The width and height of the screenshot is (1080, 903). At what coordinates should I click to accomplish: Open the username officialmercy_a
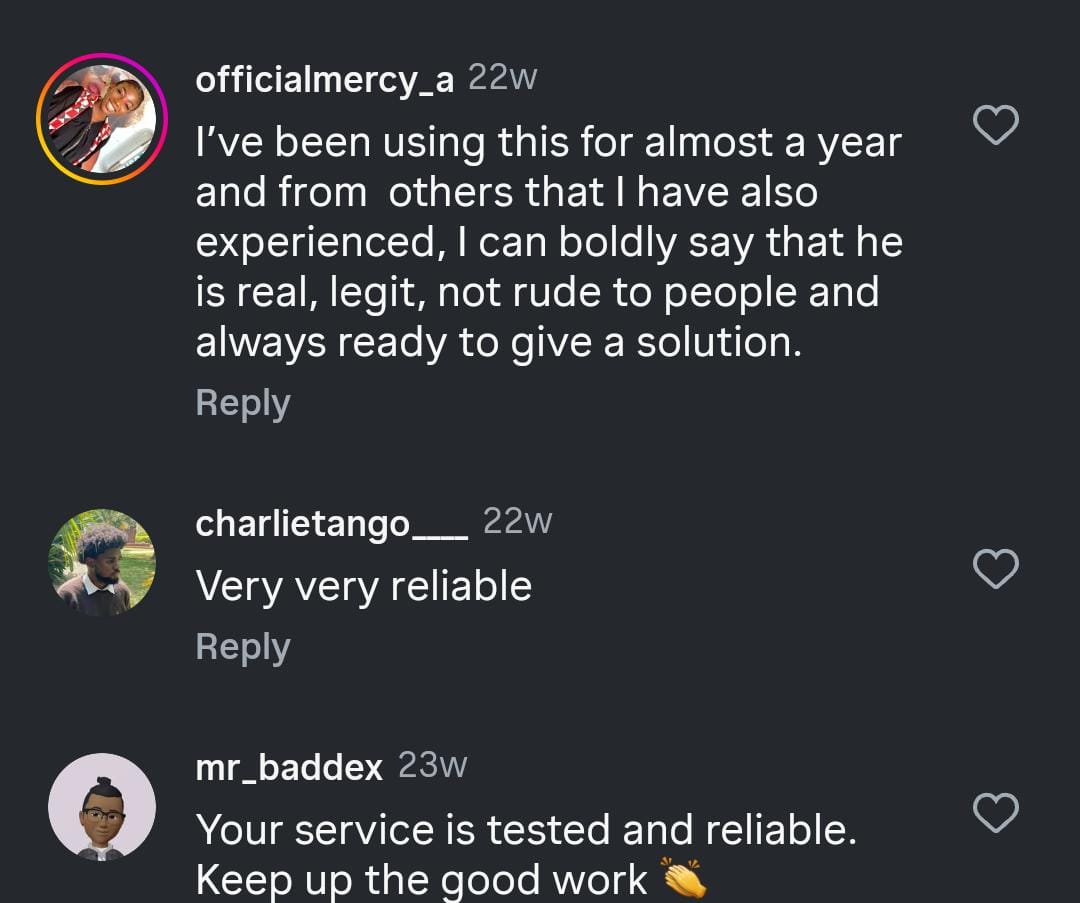click(323, 80)
